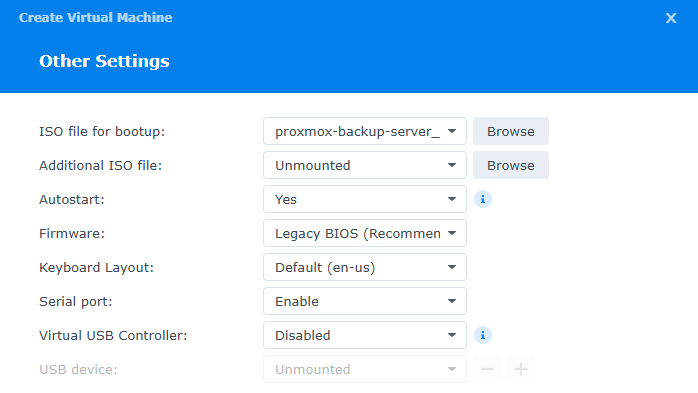Click the 'Virtual USB Controller:' label
This screenshot has height=393, width=698.
[113, 335]
